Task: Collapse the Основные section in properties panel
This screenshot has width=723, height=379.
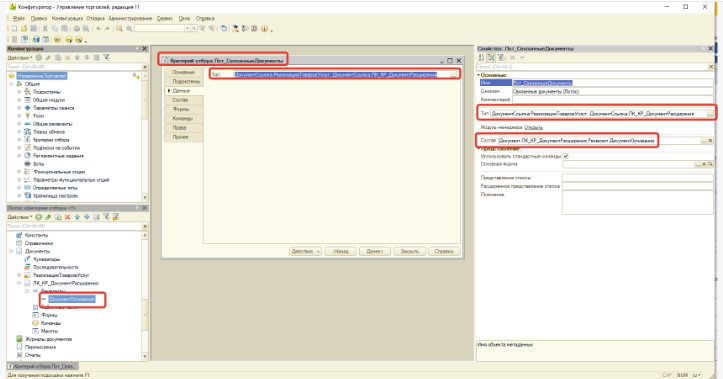Action: 479,75
